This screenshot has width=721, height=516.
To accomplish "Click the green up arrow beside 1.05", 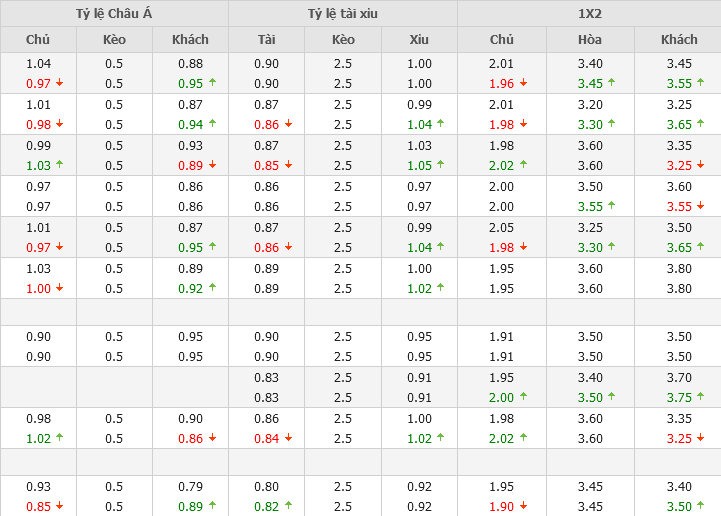I will coord(441,165).
